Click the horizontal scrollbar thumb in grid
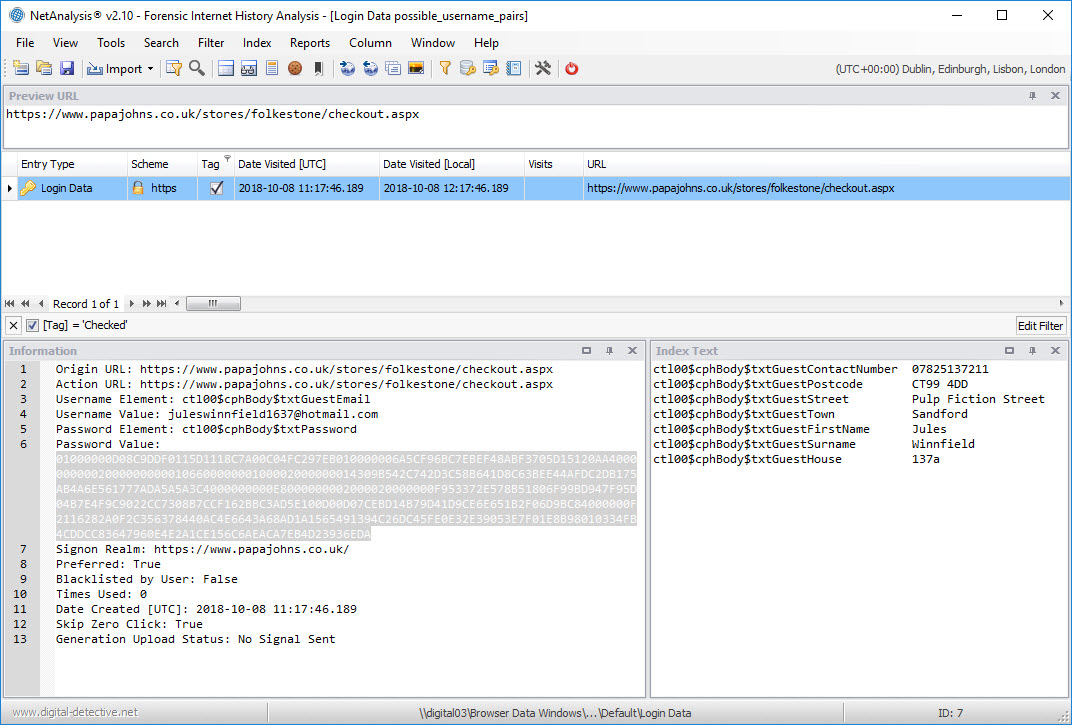Screen dimensions: 1072x725 coord(213,304)
